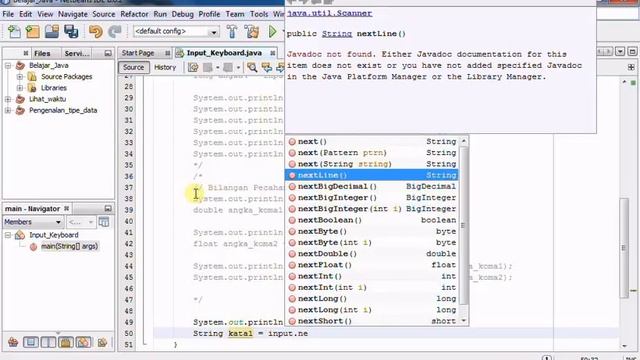Click the Open Project toolbar icon

point(52,31)
